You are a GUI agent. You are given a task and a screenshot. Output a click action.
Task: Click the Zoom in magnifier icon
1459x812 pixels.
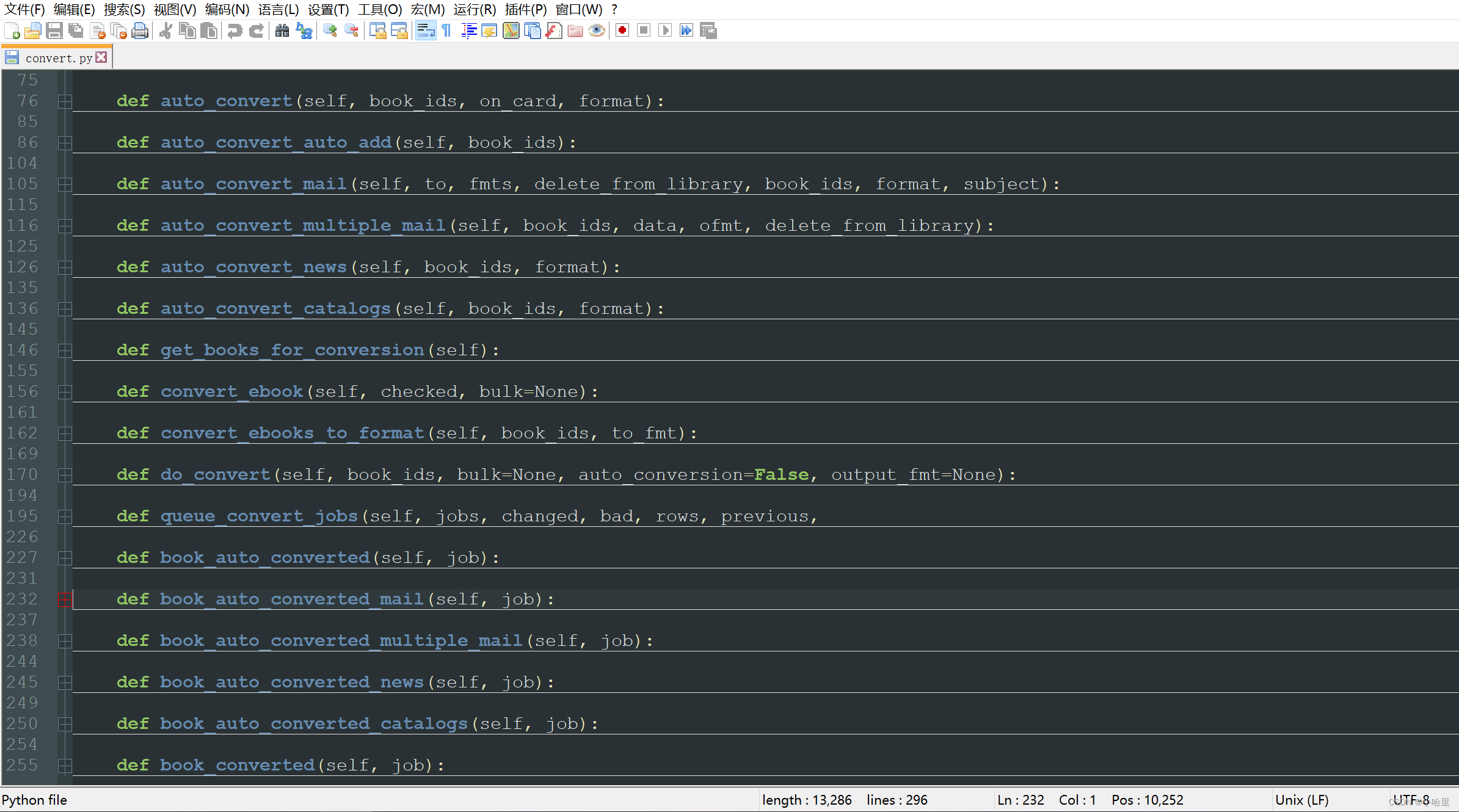click(x=330, y=31)
